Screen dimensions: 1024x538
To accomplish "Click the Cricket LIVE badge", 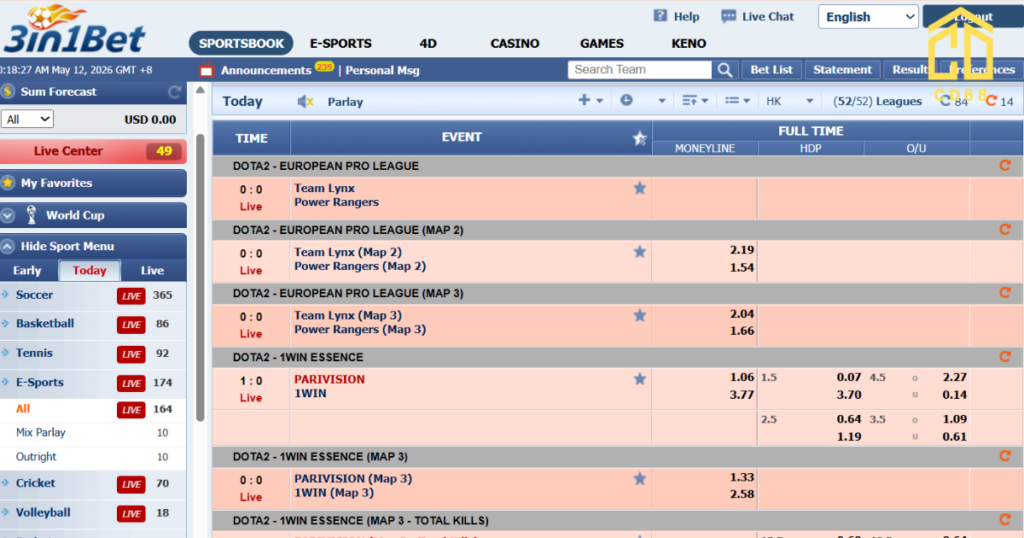I will point(131,484).
